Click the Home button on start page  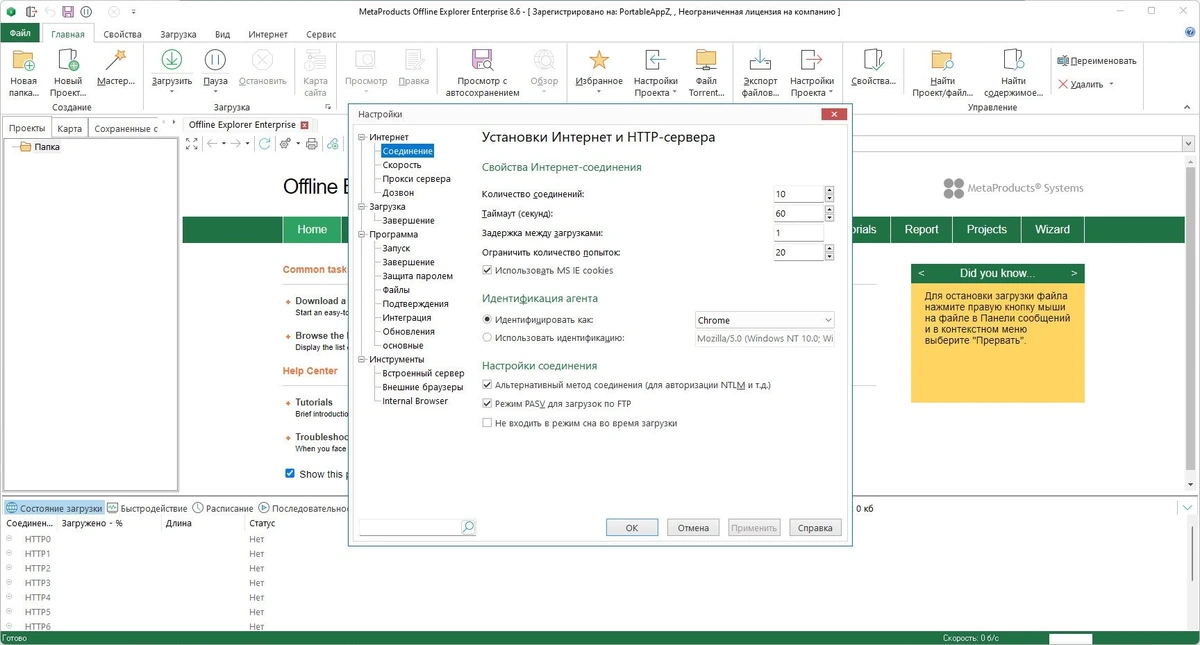point(312,229)
